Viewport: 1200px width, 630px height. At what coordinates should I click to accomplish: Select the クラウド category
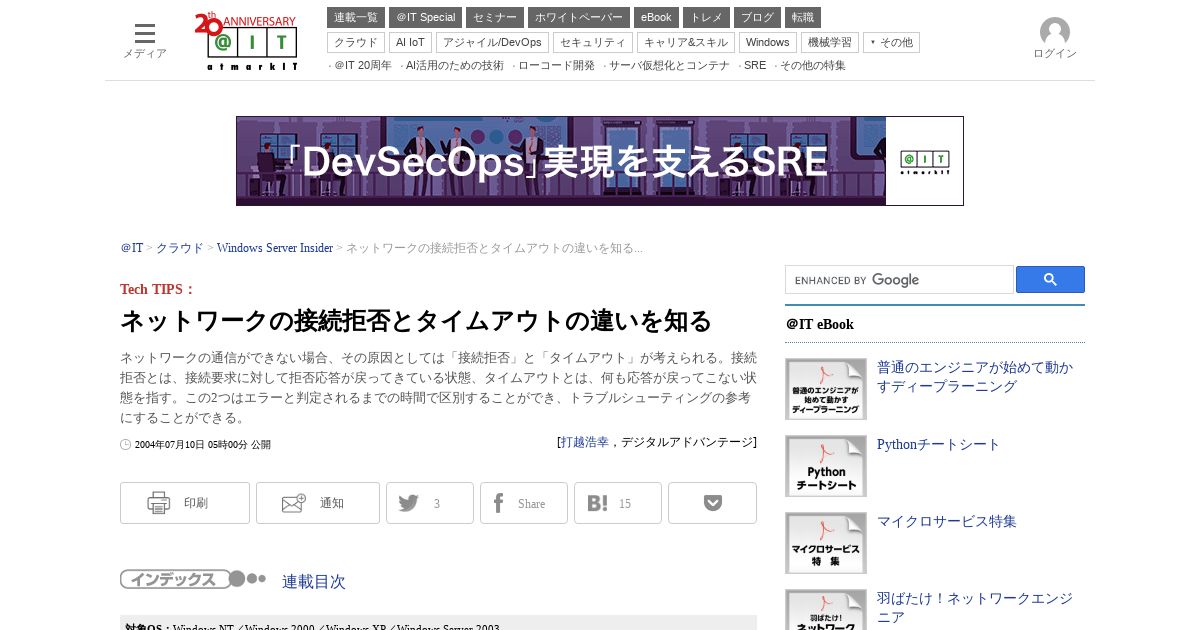356,43
